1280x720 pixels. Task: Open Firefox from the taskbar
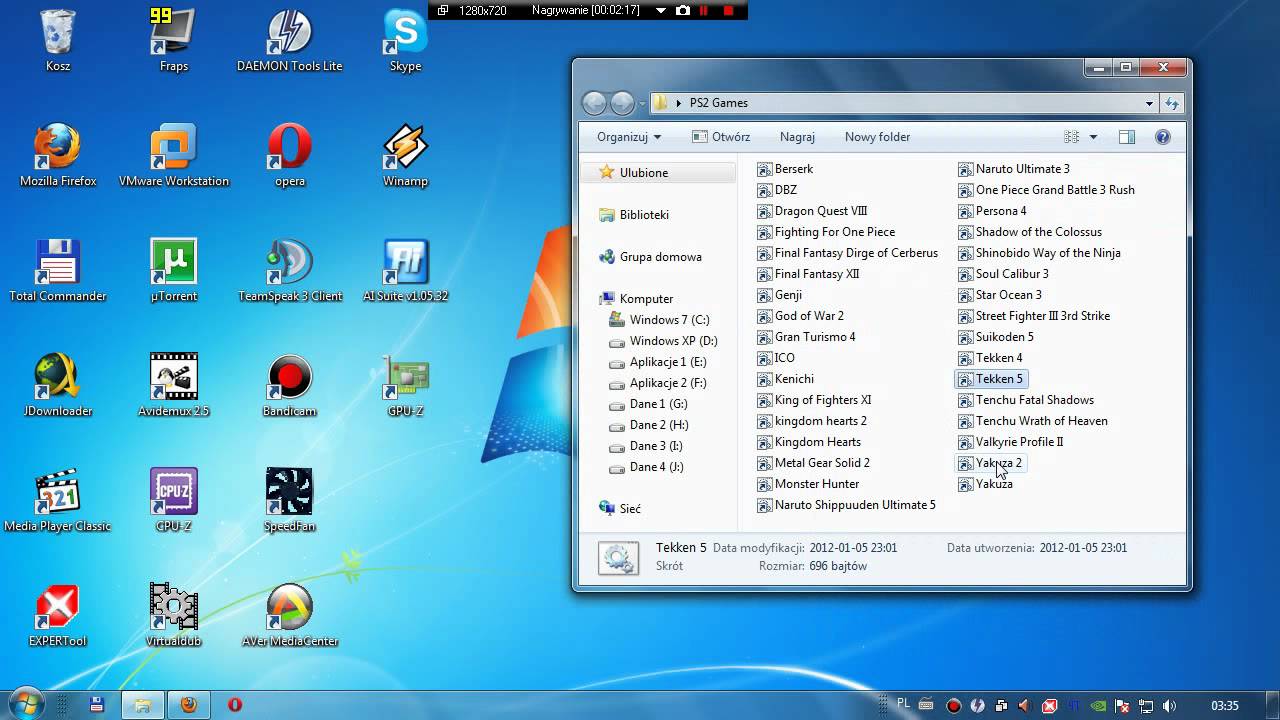coord(188,705)
